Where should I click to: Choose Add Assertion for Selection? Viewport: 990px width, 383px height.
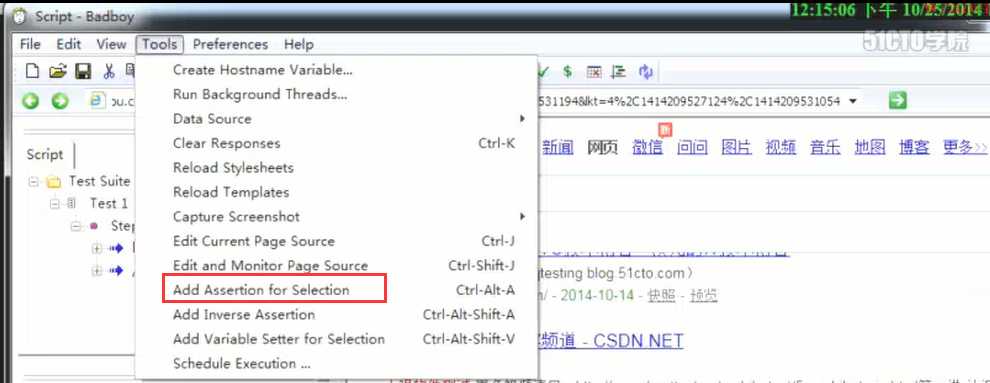pos(337,290)
